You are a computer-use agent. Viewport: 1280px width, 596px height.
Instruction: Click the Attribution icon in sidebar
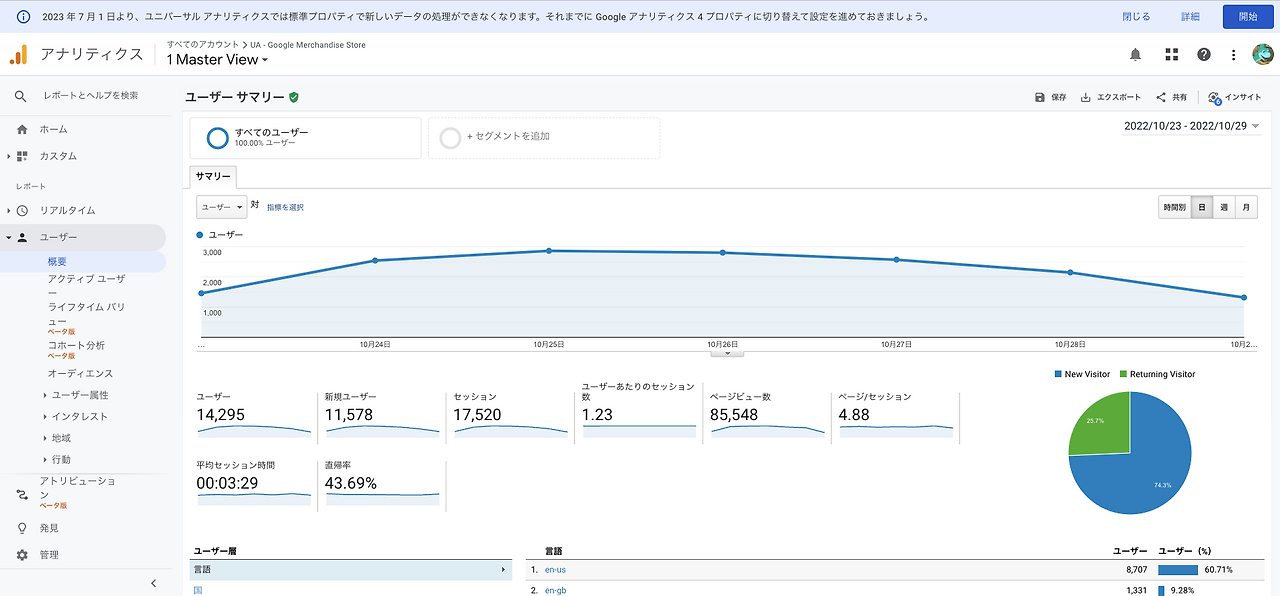coord(22,494)
